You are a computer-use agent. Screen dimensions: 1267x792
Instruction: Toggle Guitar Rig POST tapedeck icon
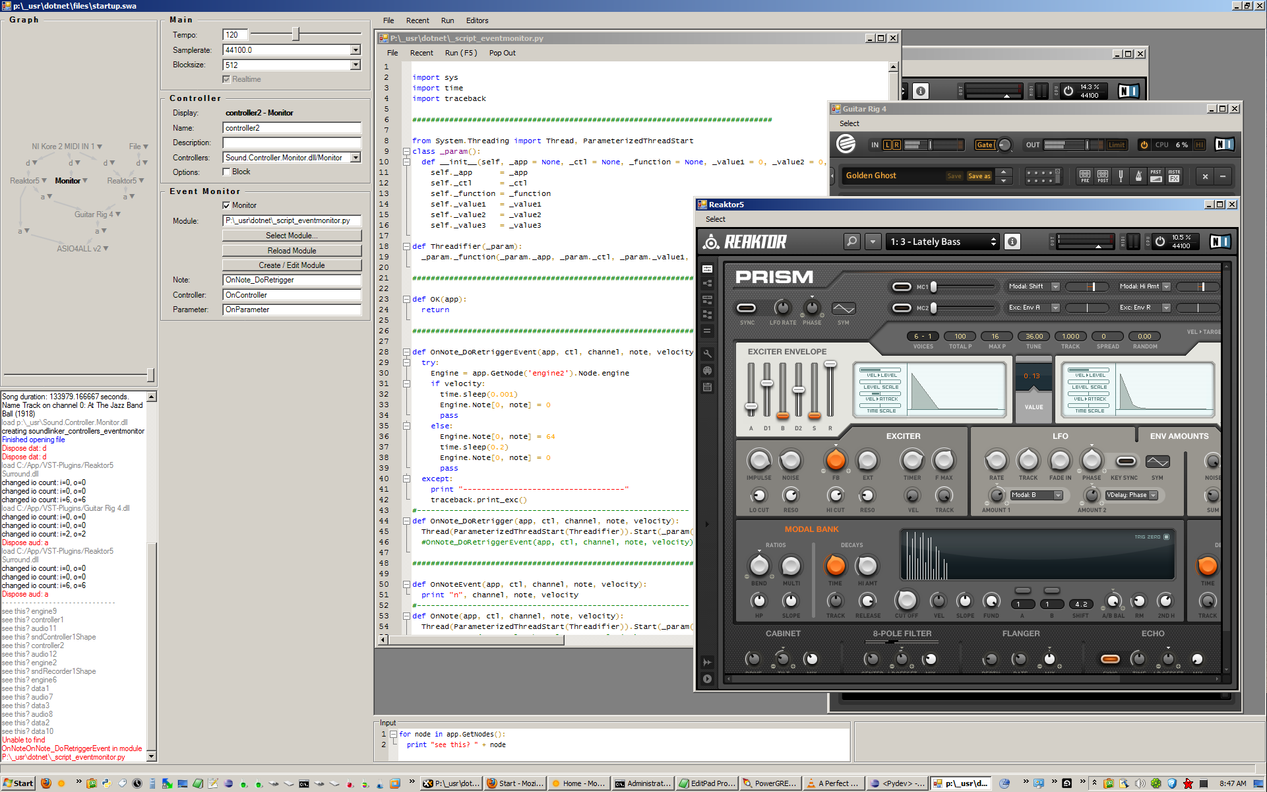[1103, 176]
